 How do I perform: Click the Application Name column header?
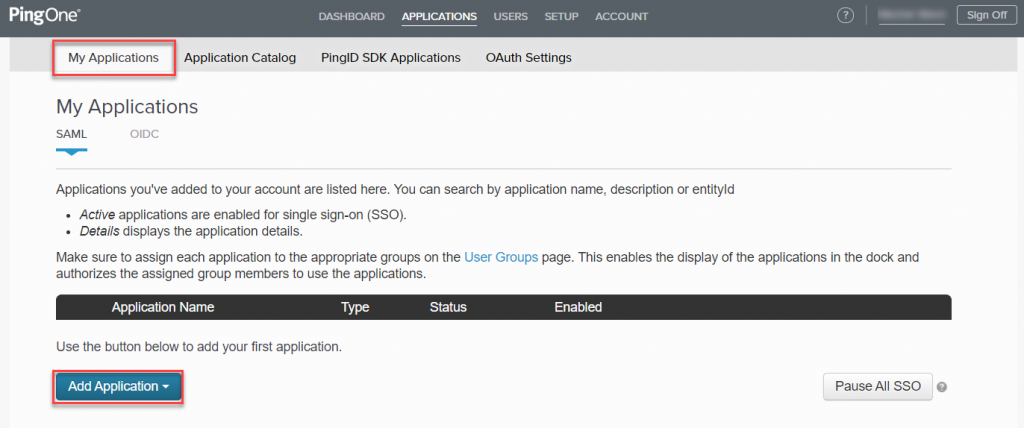[163, 307]
